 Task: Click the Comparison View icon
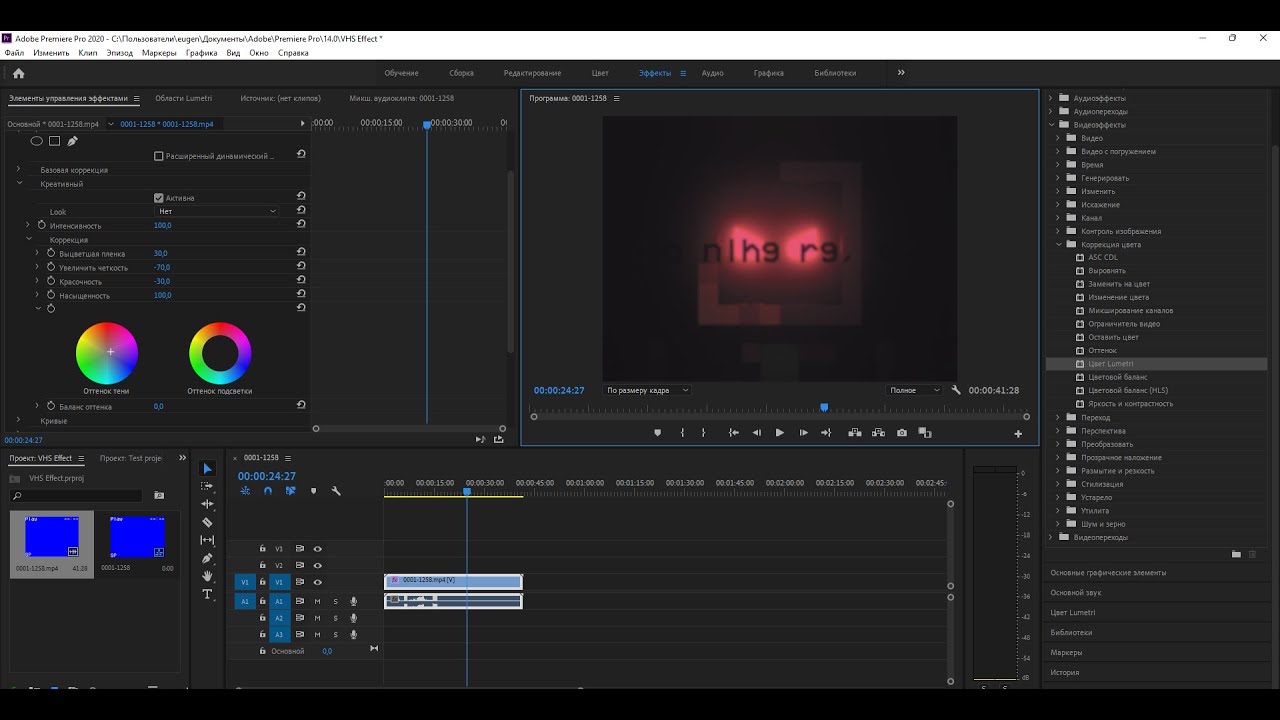pos(925,433)
